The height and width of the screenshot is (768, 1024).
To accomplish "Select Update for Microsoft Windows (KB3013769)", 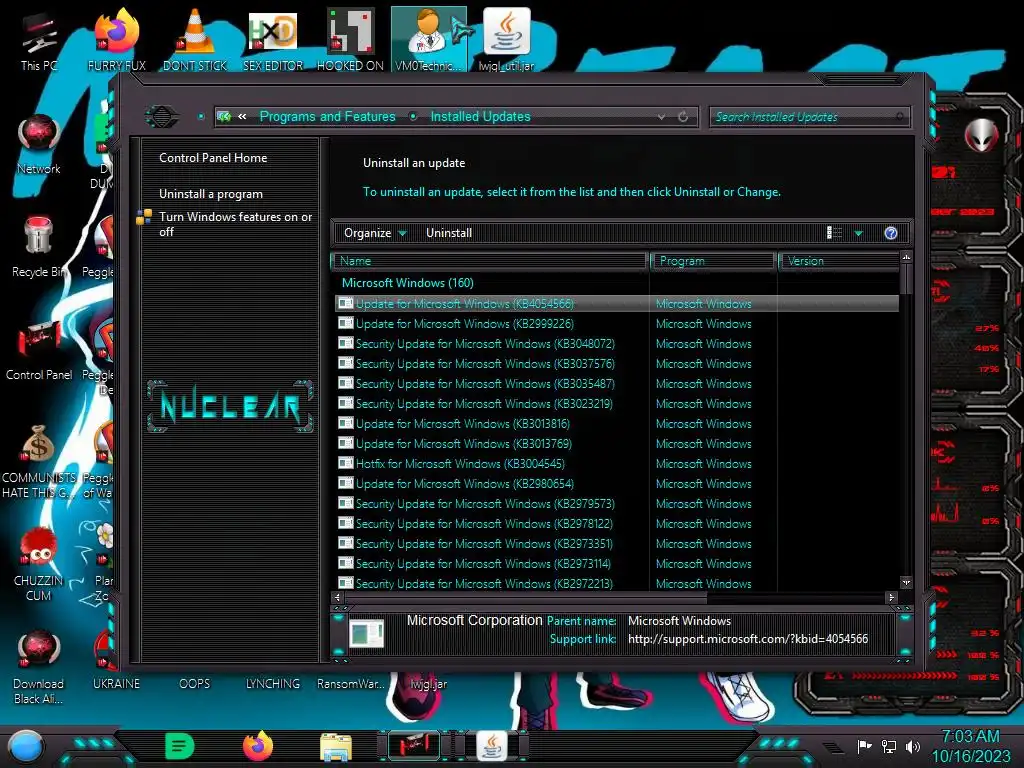I will click(x=617, y=444).
